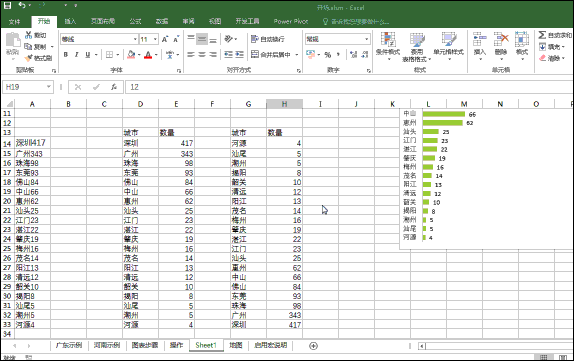Decrease font size with the small A icon

pos(176,39)
